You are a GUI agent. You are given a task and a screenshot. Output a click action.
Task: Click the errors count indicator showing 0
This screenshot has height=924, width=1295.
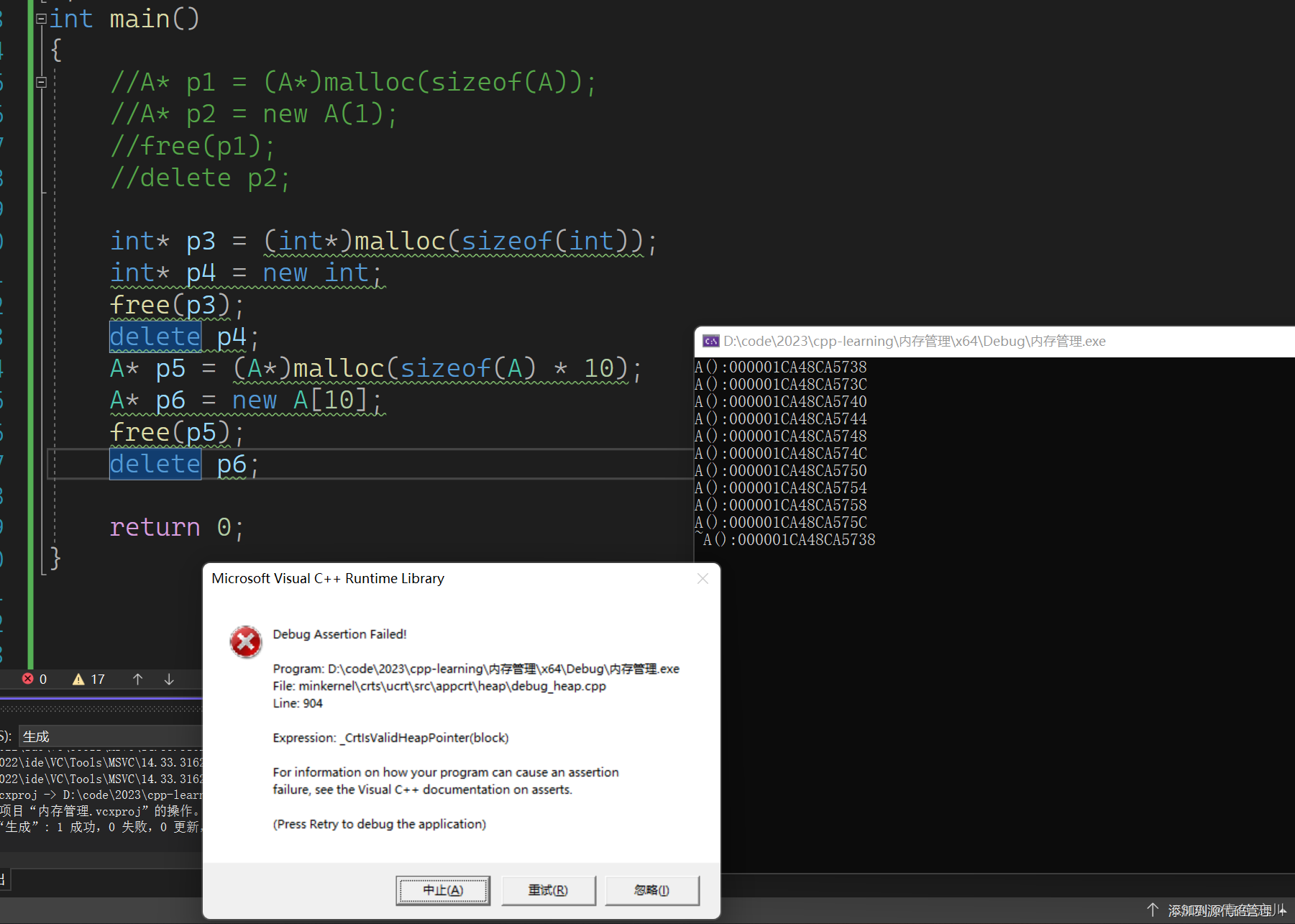tap(35, 679)
